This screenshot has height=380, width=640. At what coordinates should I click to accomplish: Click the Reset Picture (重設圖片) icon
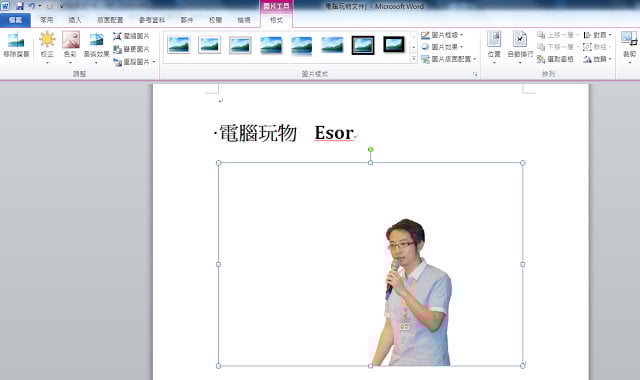pos(118,62)
